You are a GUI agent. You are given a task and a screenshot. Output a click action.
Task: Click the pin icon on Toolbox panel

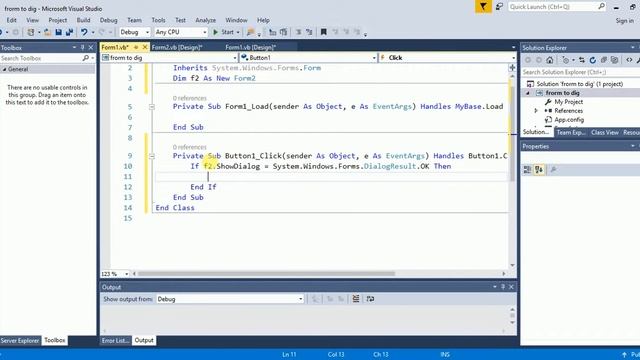82,48
